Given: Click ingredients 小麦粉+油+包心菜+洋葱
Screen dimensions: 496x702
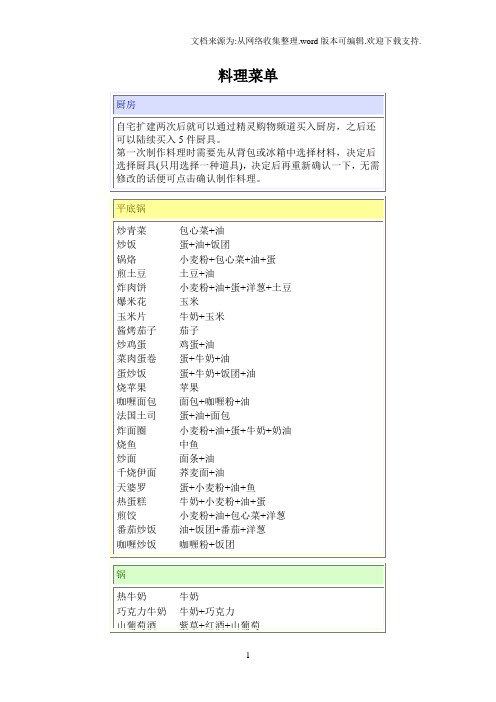Looking at the screenshot, I should click(x=232, y=516).
